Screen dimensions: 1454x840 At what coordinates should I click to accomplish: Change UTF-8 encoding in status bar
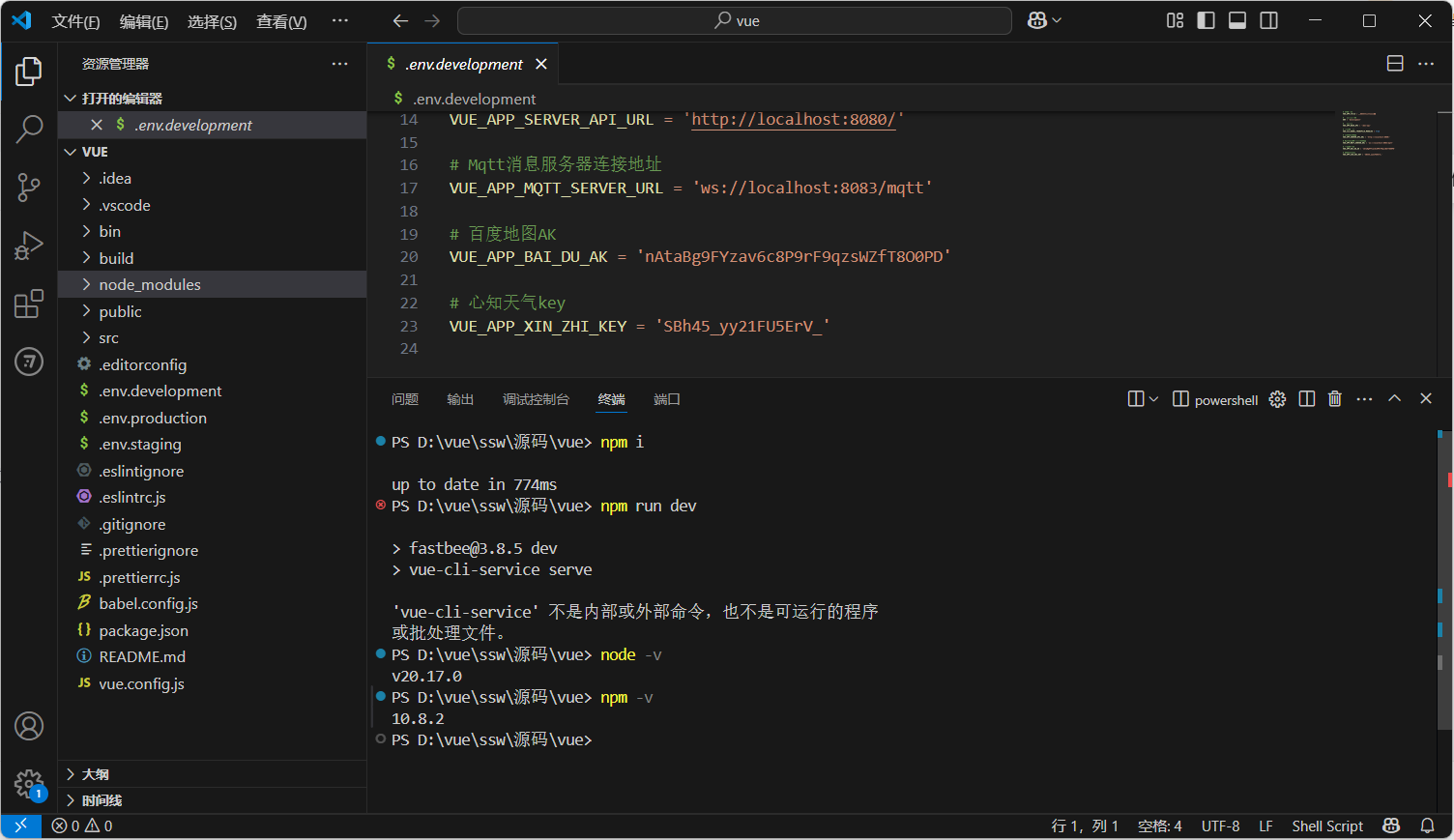point(1220,826)
